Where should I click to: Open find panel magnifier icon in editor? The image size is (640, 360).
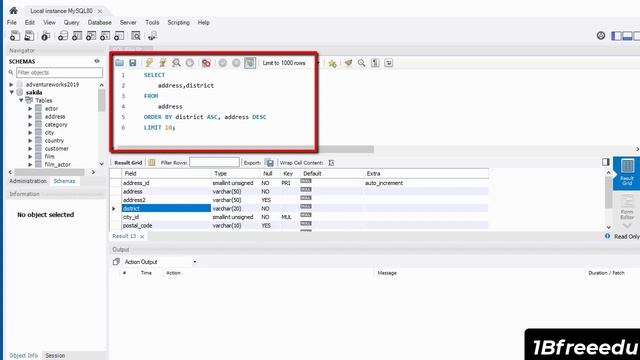[362, 63]
